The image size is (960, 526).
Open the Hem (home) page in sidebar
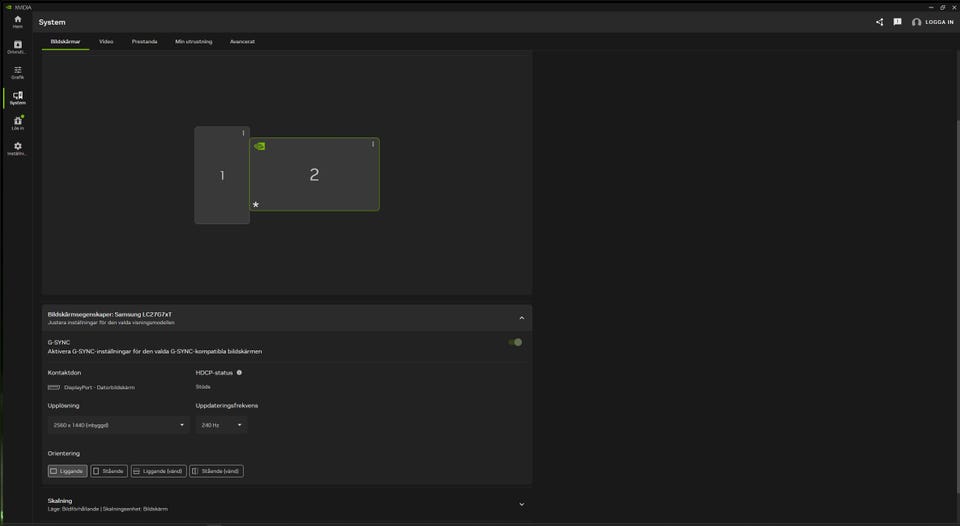tap(17, 21)
